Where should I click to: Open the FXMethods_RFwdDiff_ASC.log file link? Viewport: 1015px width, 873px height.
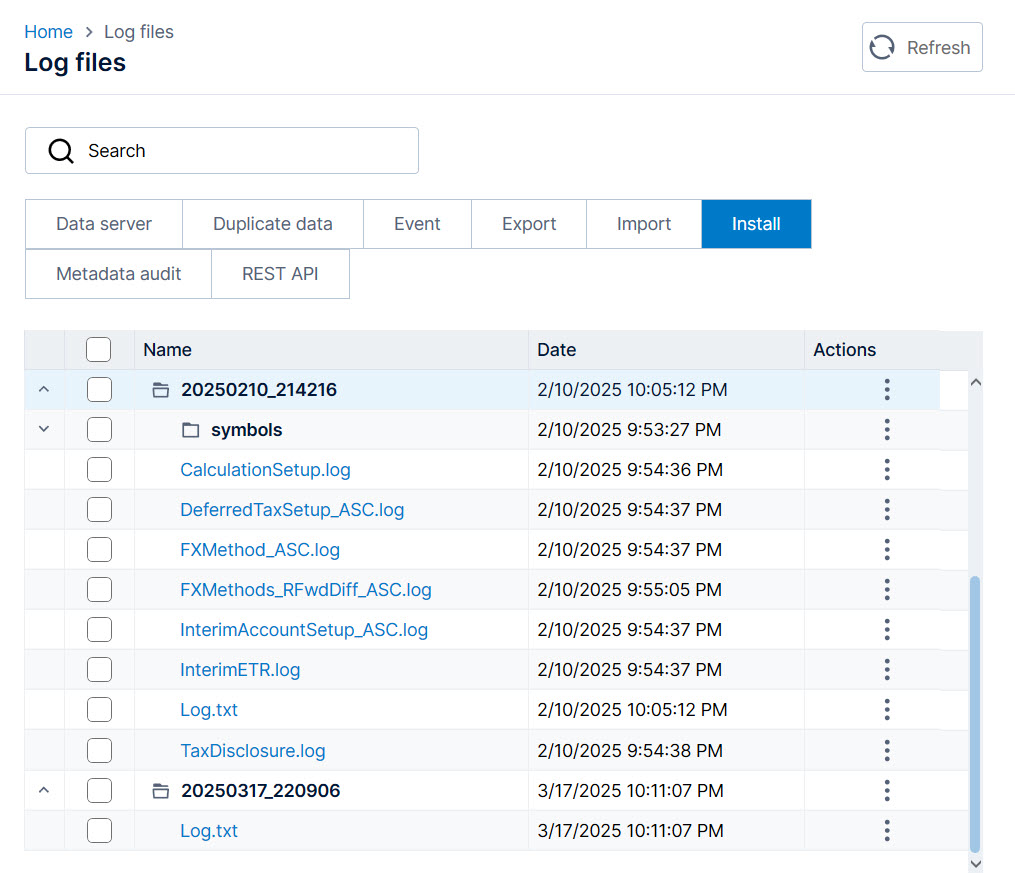pos(305,590)
